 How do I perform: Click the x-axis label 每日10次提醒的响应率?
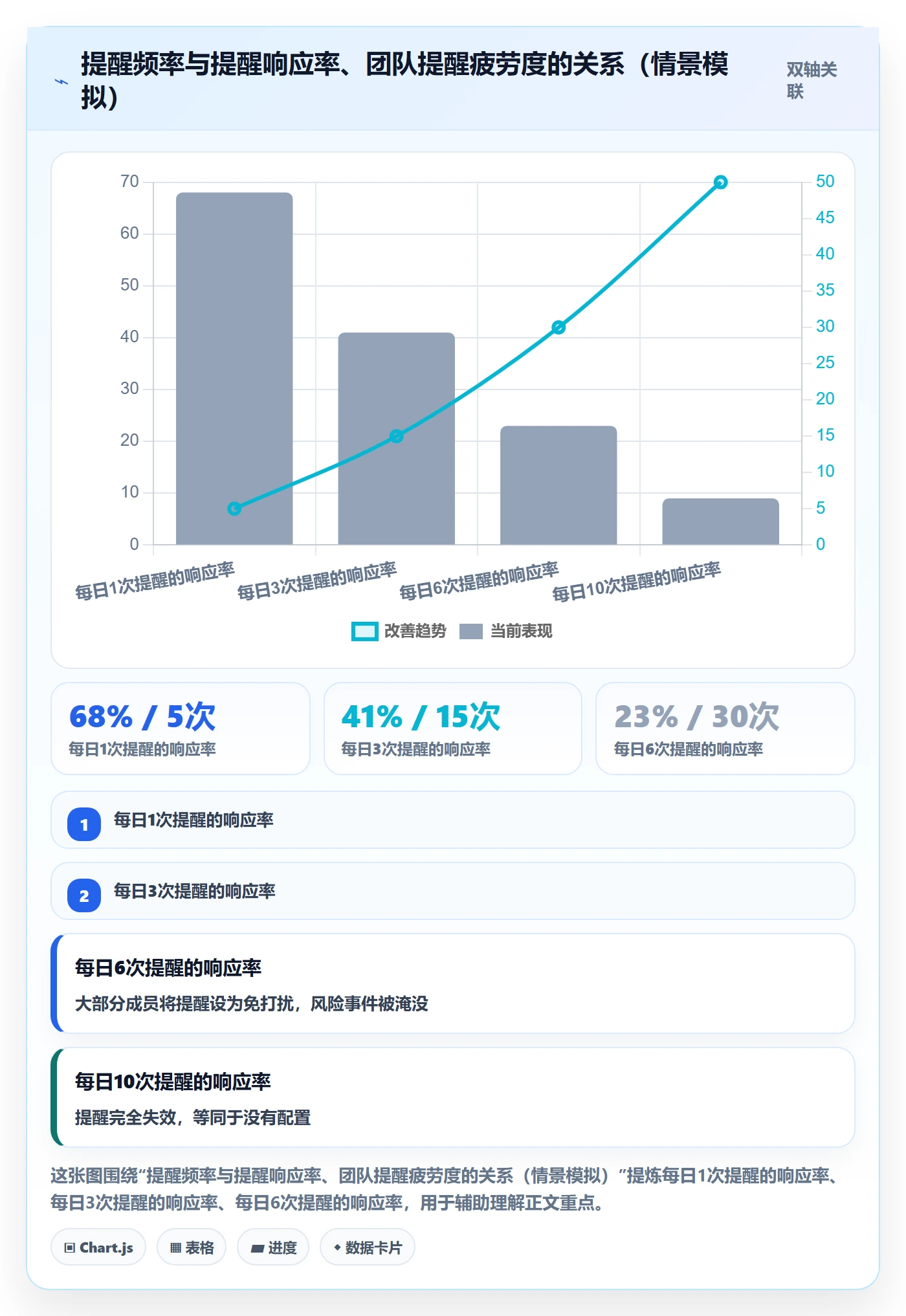tap(636, 582)
